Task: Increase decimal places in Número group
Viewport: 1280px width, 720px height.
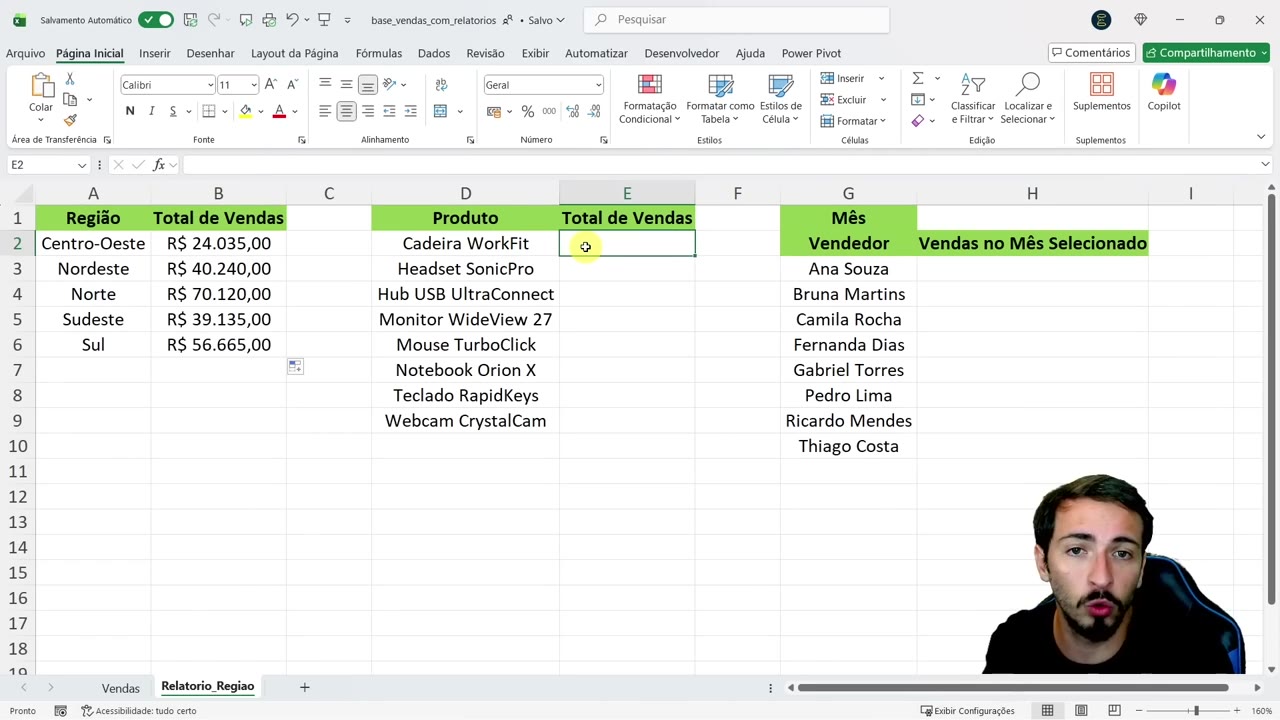Action: click(572, 111)
